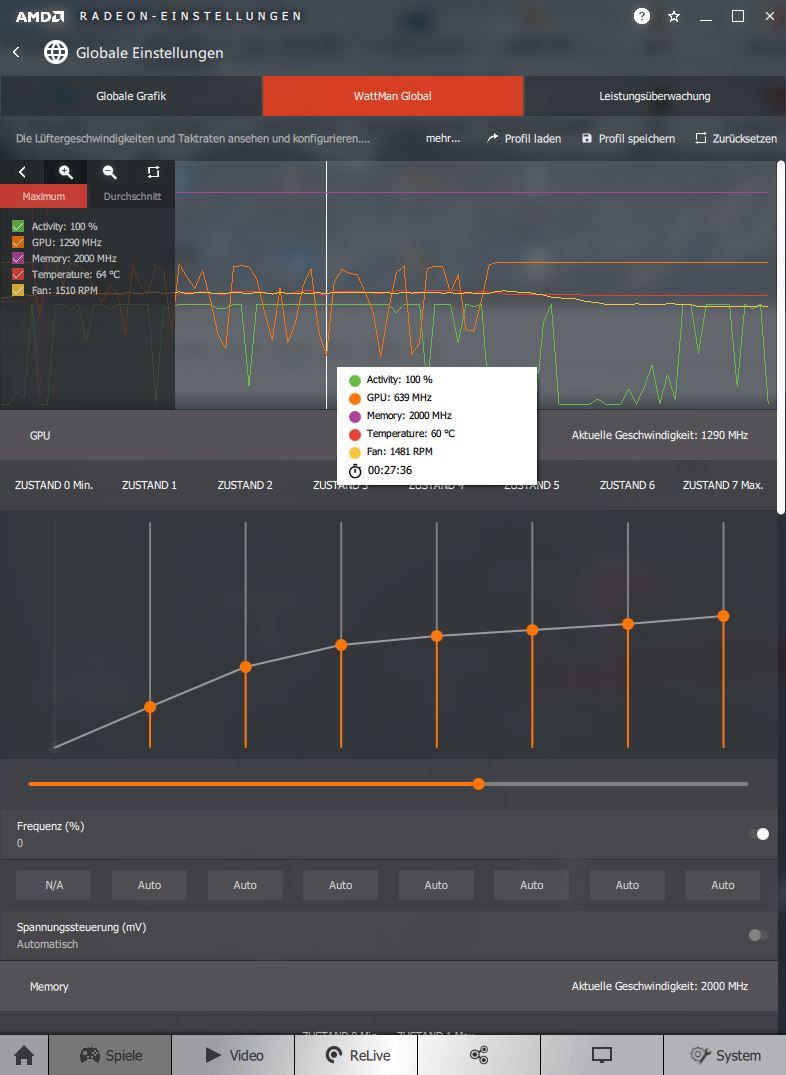This screenshot has width=786, height=1075.
Task: Click the Zustand 6 curve point
Action: (x=628, y=624)
